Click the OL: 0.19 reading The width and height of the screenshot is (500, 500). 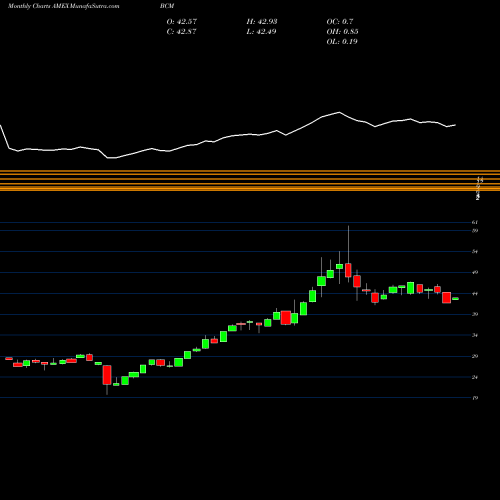[x=342, y=41]
